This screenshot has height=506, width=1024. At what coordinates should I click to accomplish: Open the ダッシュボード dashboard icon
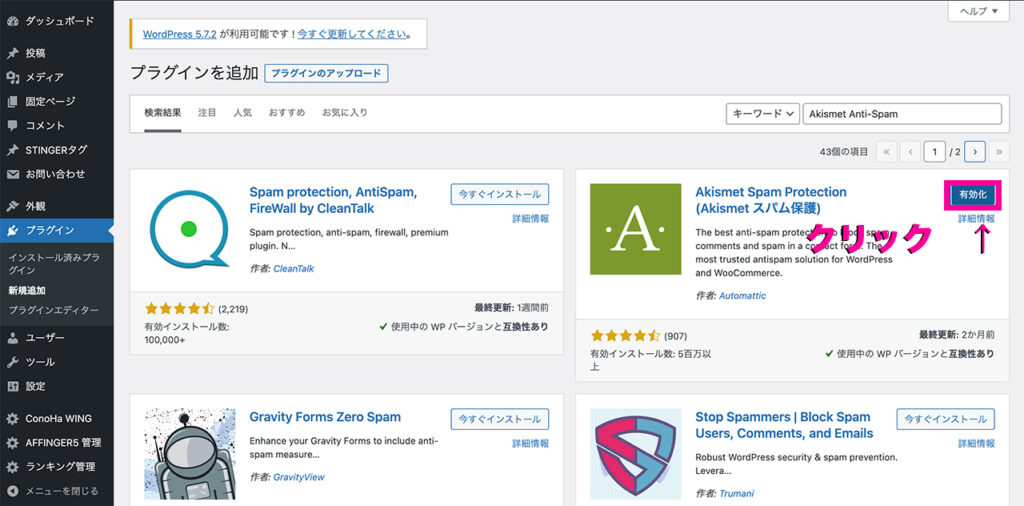12,21
